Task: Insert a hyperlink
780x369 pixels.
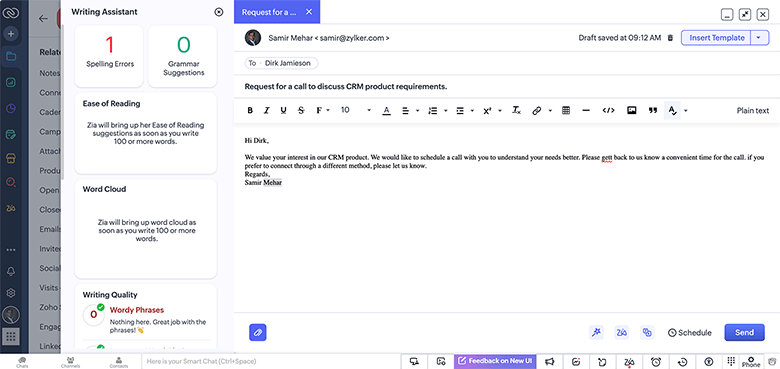Action: 537,110
